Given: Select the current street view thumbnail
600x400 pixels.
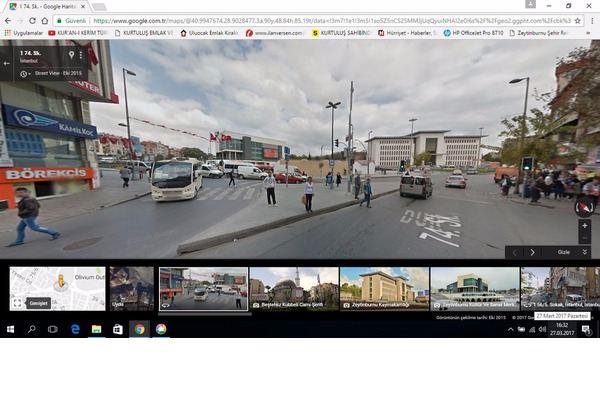Looking at the screenshot, I should [203, 289].
